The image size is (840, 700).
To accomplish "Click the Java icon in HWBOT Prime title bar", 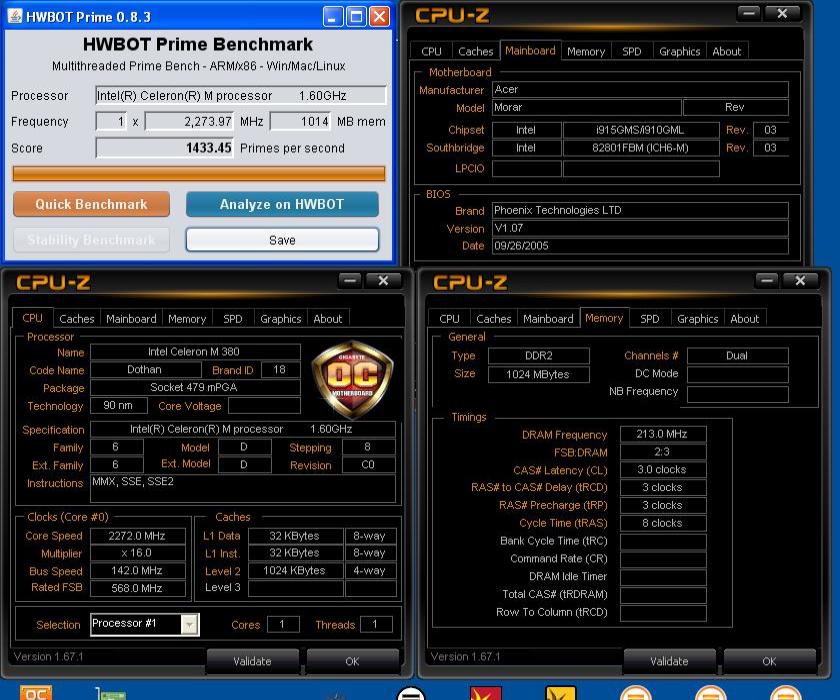I will [x=15, y=16].
